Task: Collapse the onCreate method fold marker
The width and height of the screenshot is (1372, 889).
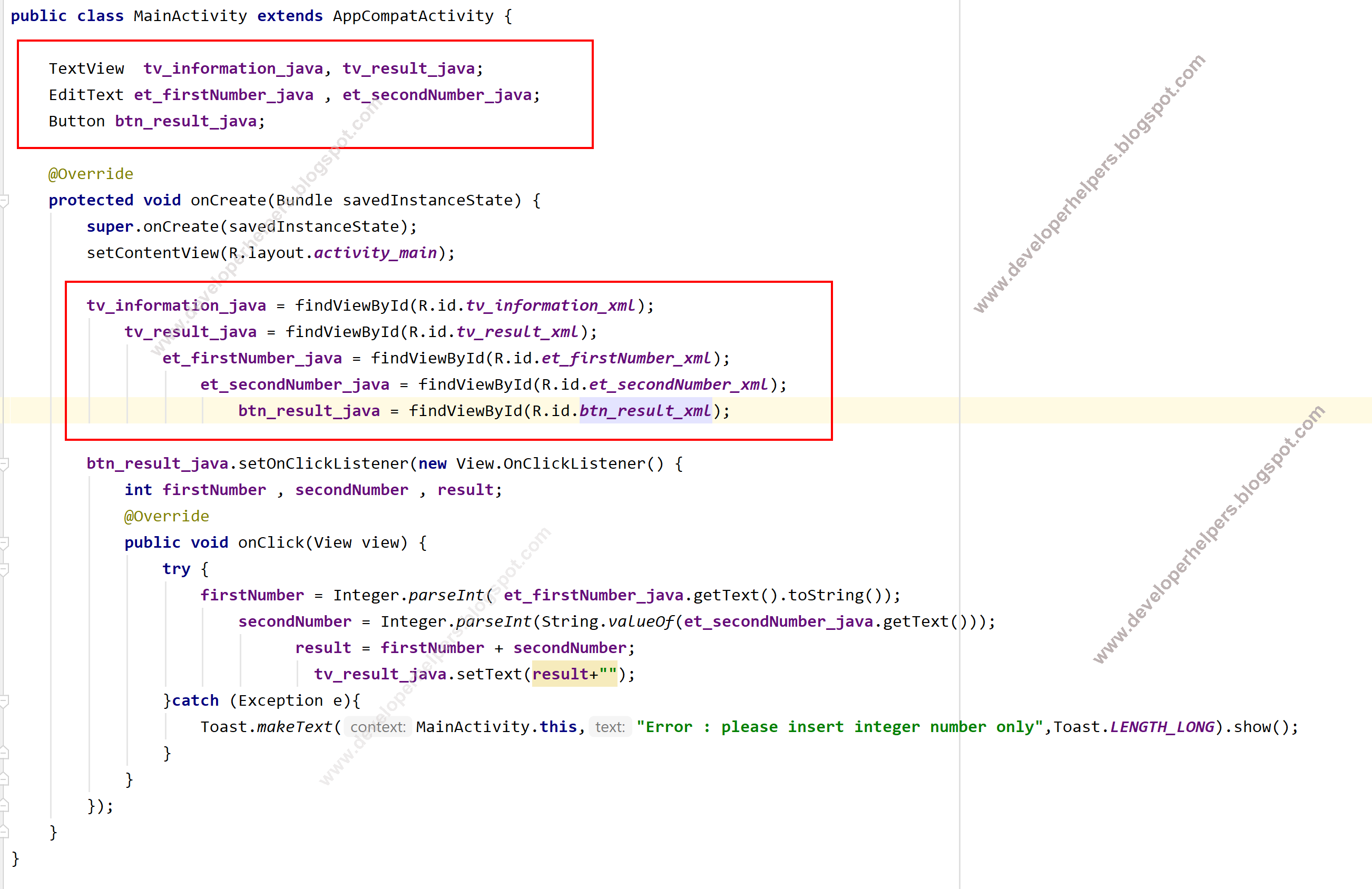Action: [x=4, y=201]
